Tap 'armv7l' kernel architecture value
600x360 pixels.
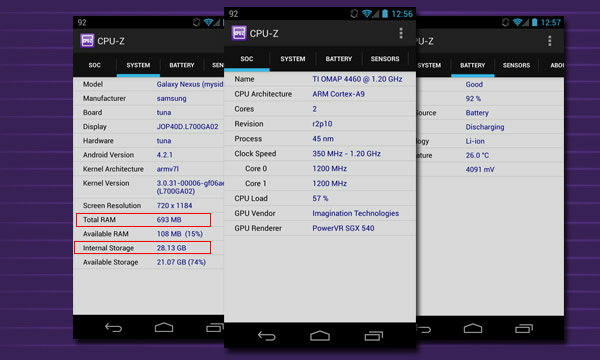tap(168, 169)
